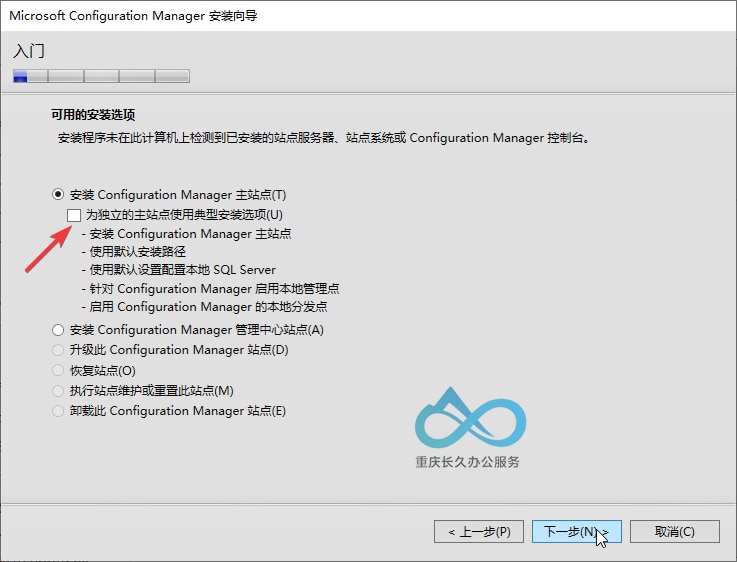Click the "使用默认安装路径" bullet text

click(133, 252)
